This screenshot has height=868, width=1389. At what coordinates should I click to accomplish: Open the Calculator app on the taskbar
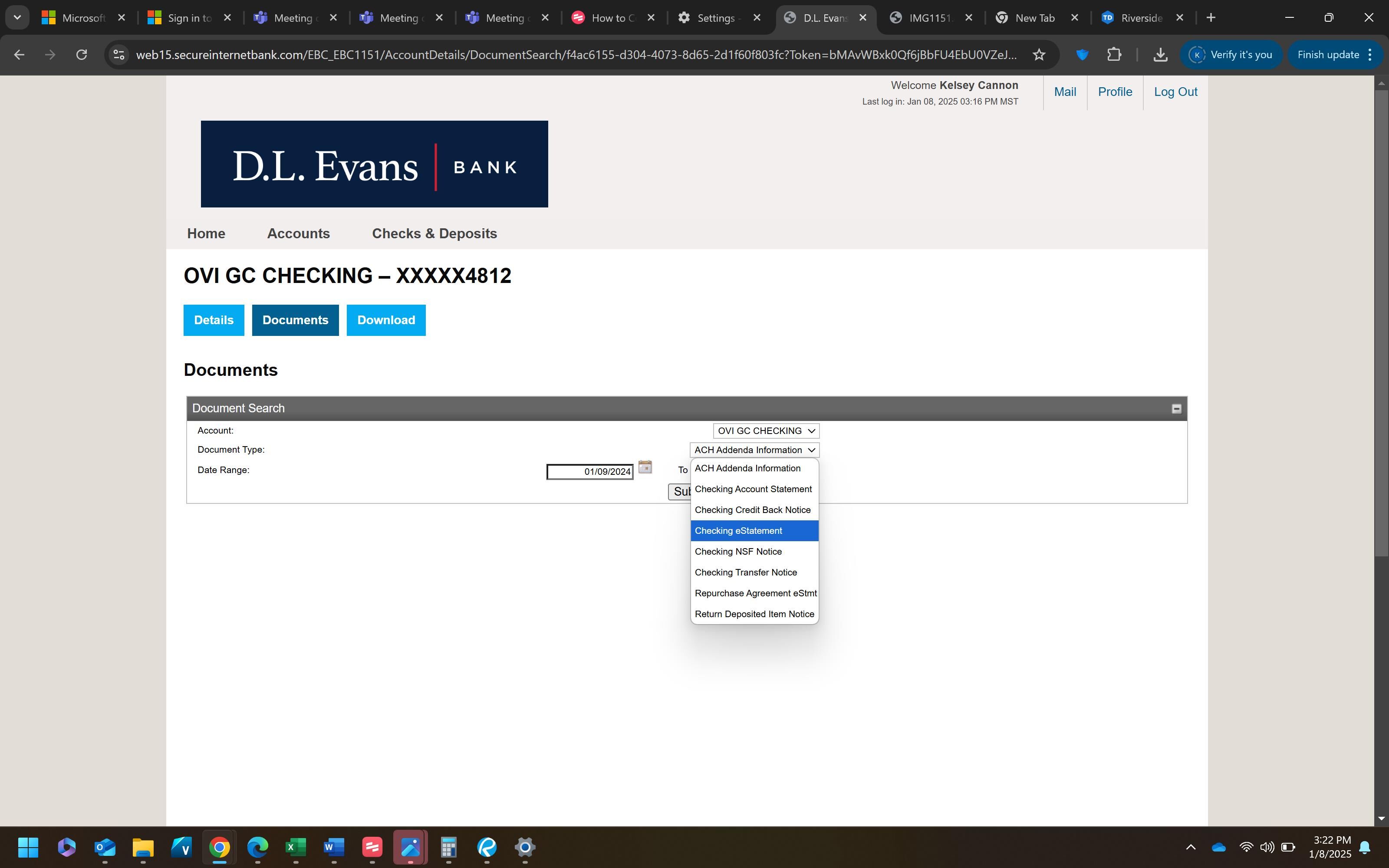(x=448, y=847)
